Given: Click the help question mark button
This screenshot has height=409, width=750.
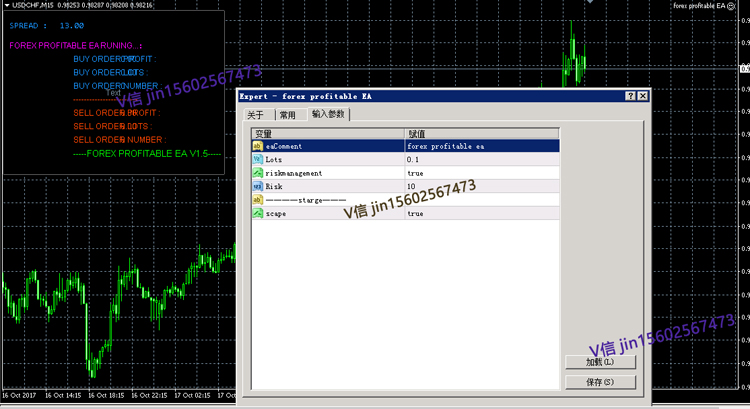Looking at the screenshot, I should click(x=630, y=96).
